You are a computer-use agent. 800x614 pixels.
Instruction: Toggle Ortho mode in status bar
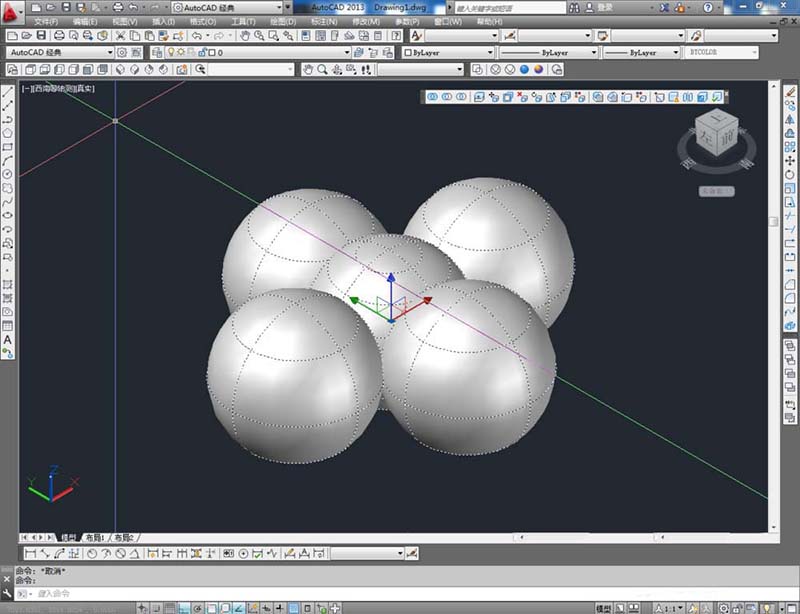click(183, 608)
